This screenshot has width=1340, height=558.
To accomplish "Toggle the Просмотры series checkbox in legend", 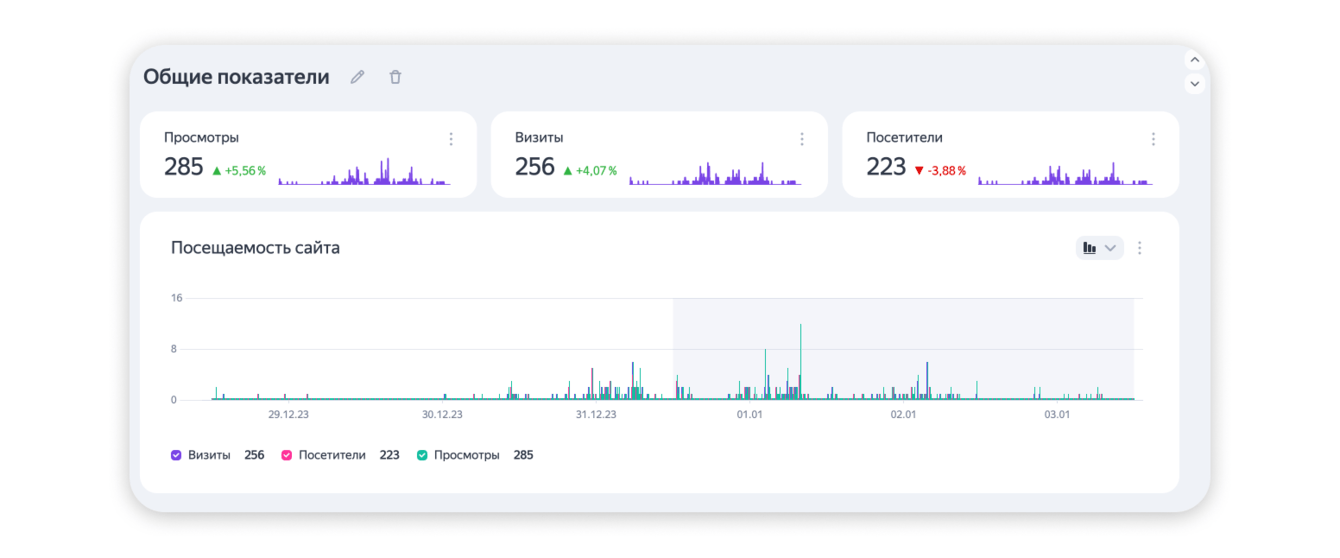I will point(422,455).
